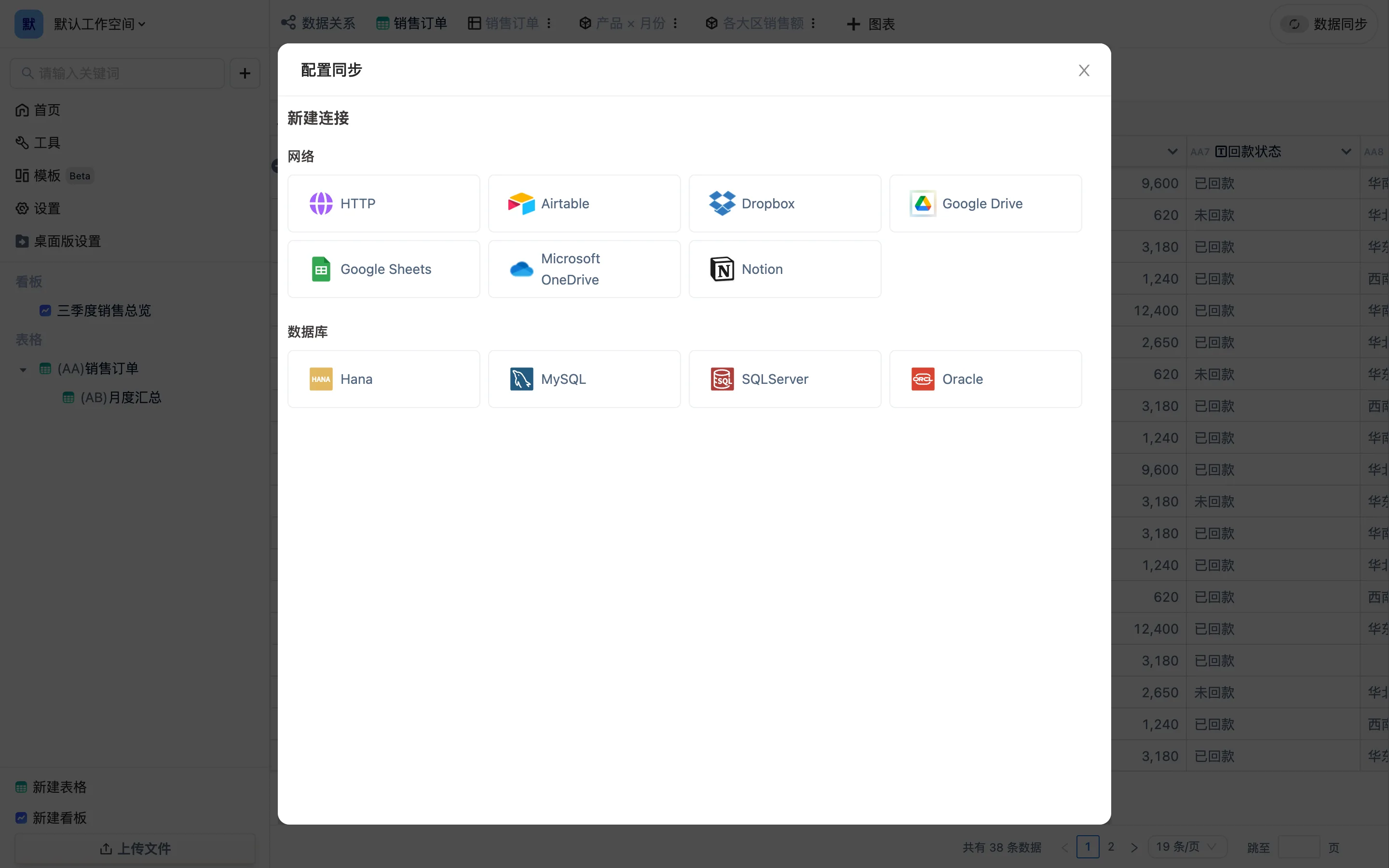The width and height of the screenshot is (1389, 868).
Task: Select page 1 in pagination
Action: pyautogui.click(x=1088, y=847)
